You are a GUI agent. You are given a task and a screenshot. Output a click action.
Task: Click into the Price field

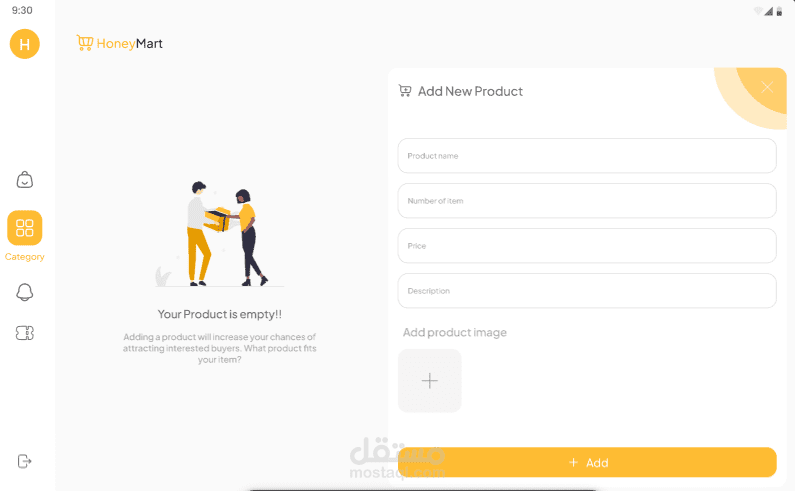(x=587, y=246)
